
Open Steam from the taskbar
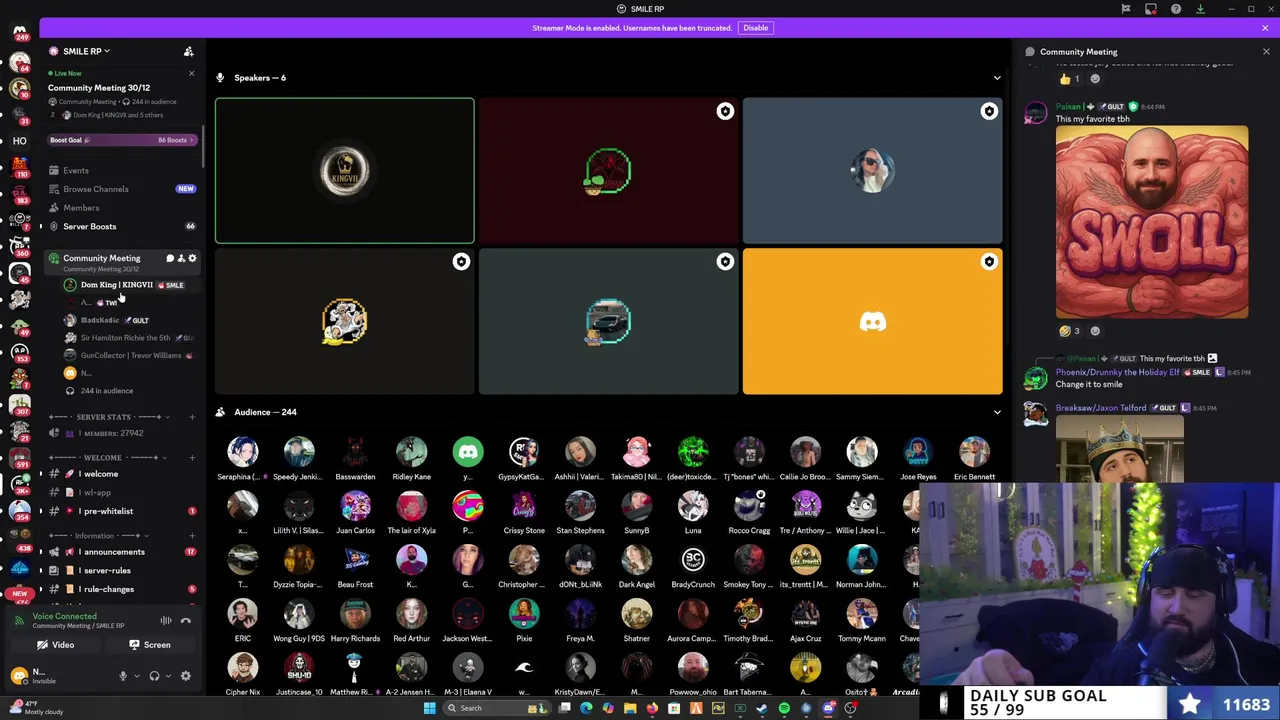coord(762,708)
